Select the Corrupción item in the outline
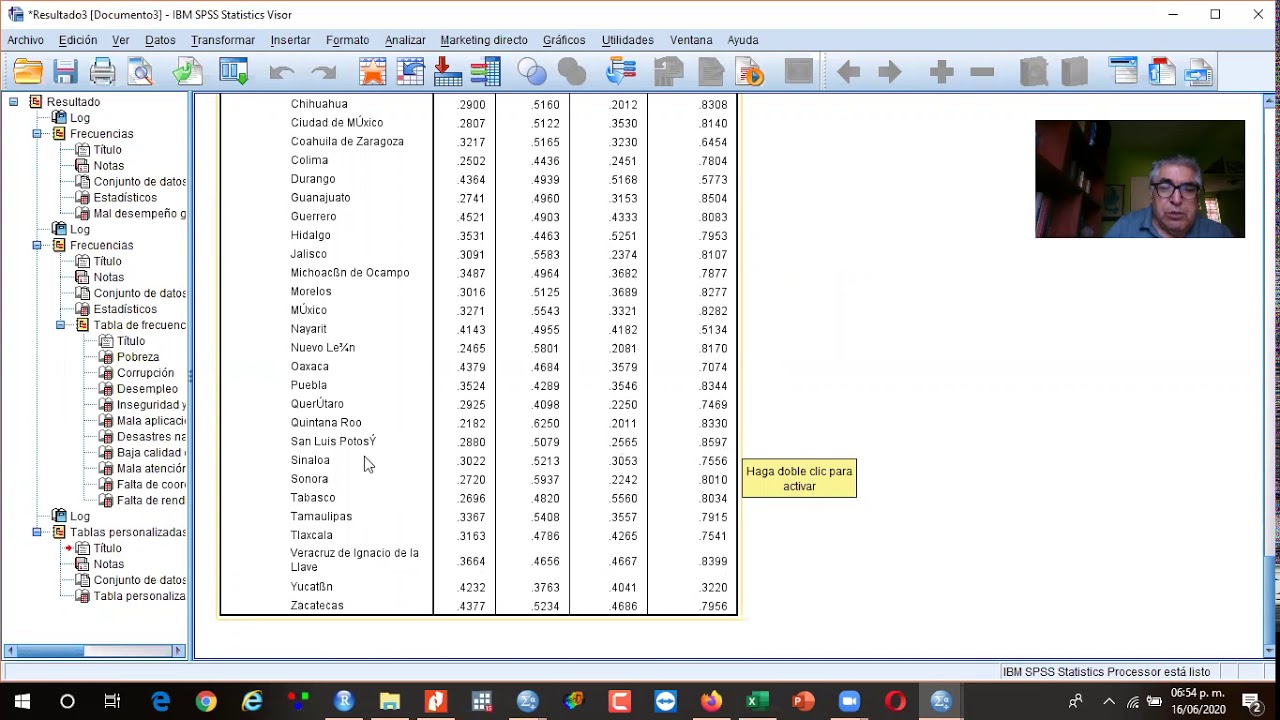The width and height of the screenshot is (1280, 720). coord(145,373)
